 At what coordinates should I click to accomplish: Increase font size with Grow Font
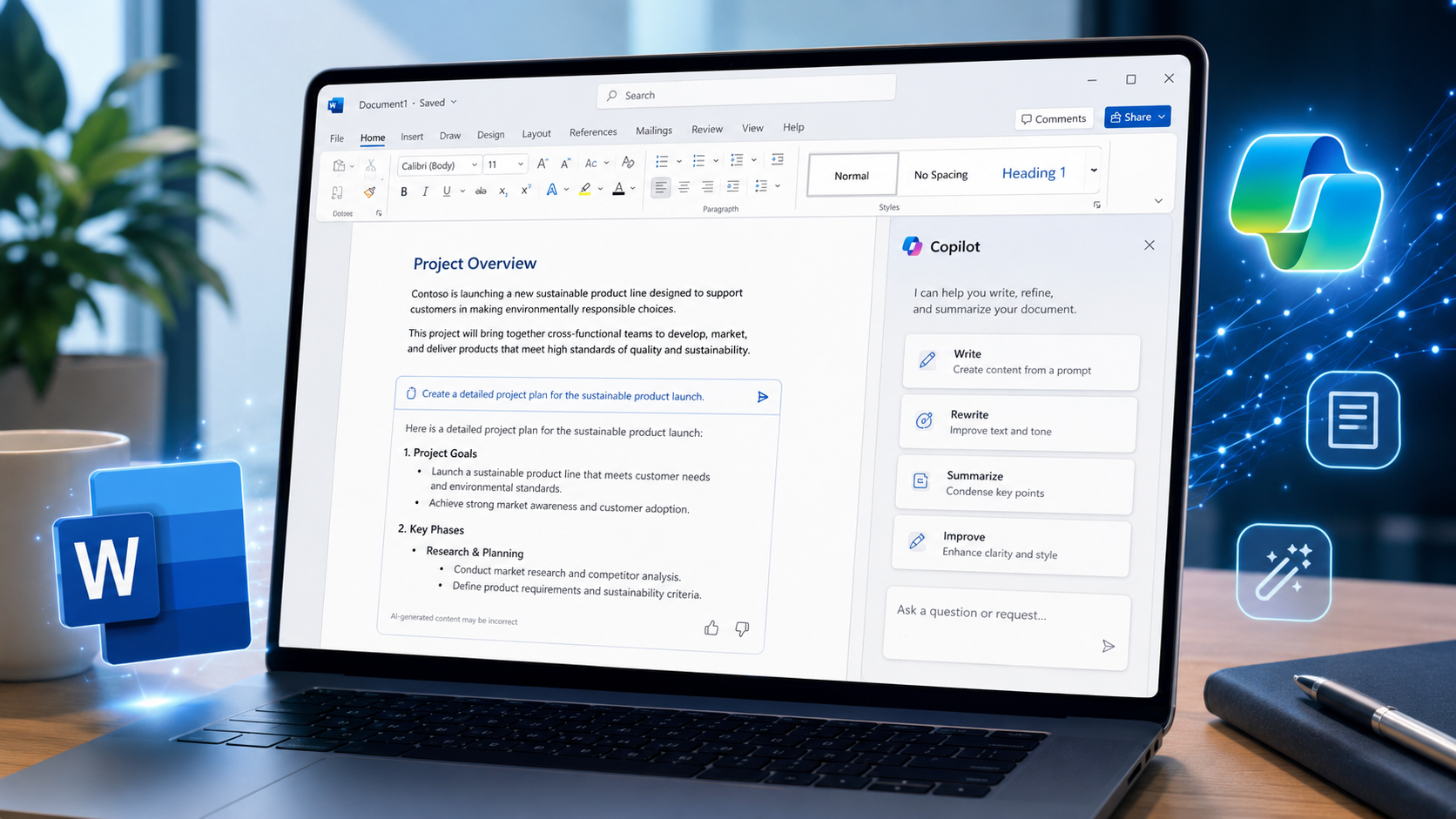click(x=543, y=164)
